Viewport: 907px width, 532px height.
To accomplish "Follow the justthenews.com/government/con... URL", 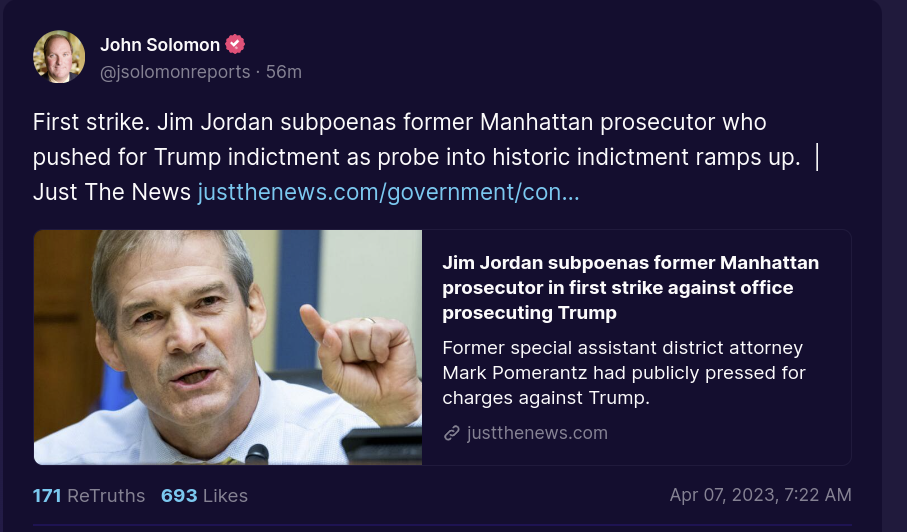I will pyautogui.click(x=388, y=192).
